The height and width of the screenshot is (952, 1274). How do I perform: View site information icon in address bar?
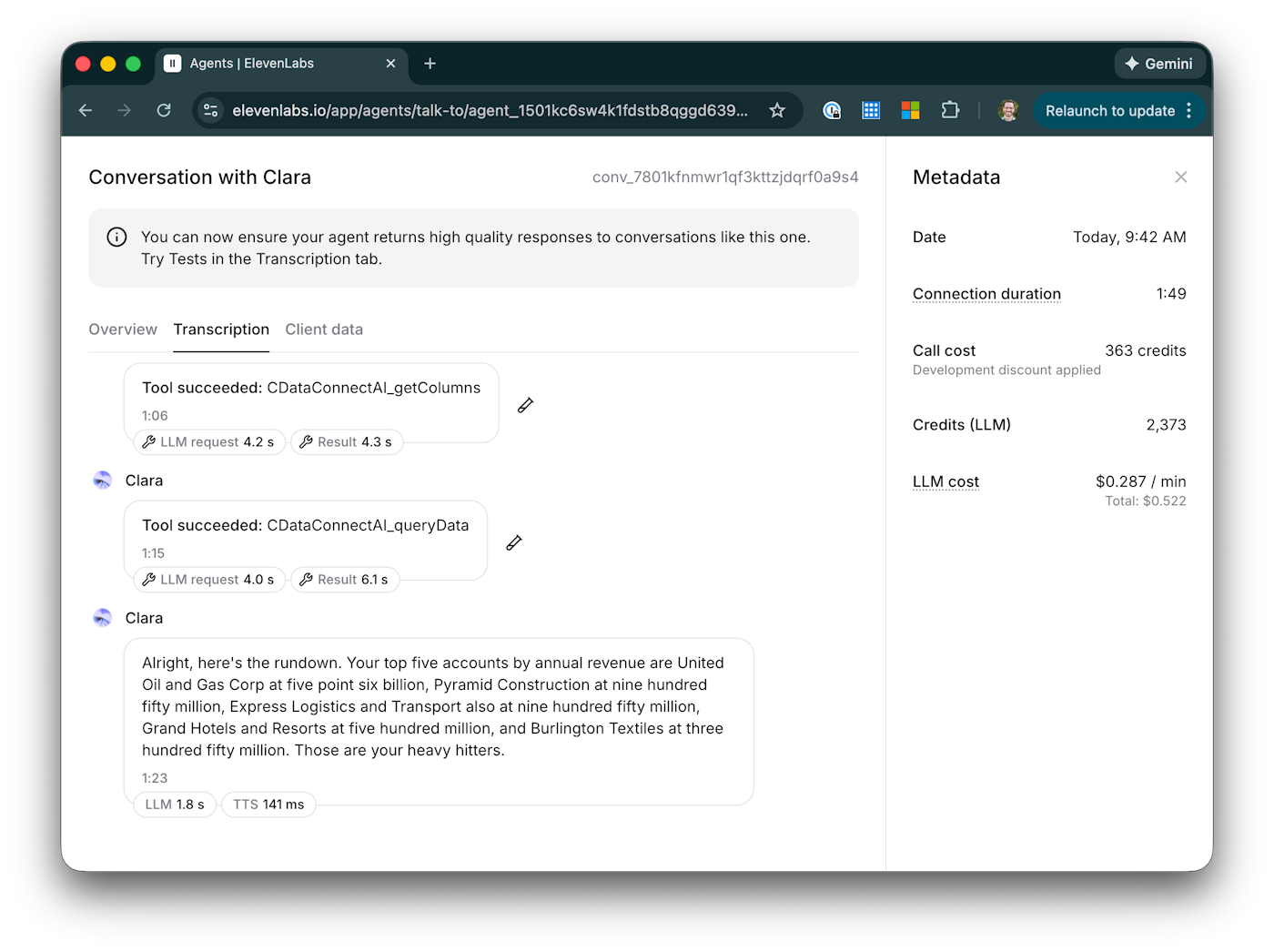pyautogui.click(x=211, y=111)
